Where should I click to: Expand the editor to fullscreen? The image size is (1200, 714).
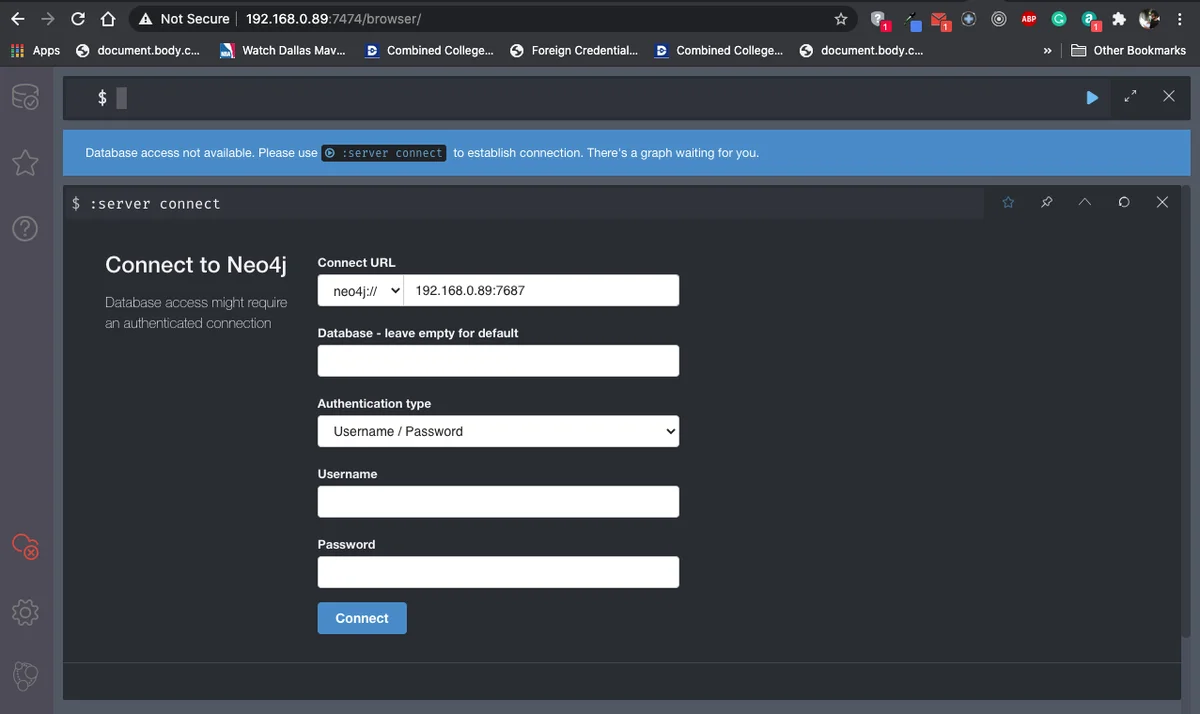pyautogui.click(x=1130, y=97)
